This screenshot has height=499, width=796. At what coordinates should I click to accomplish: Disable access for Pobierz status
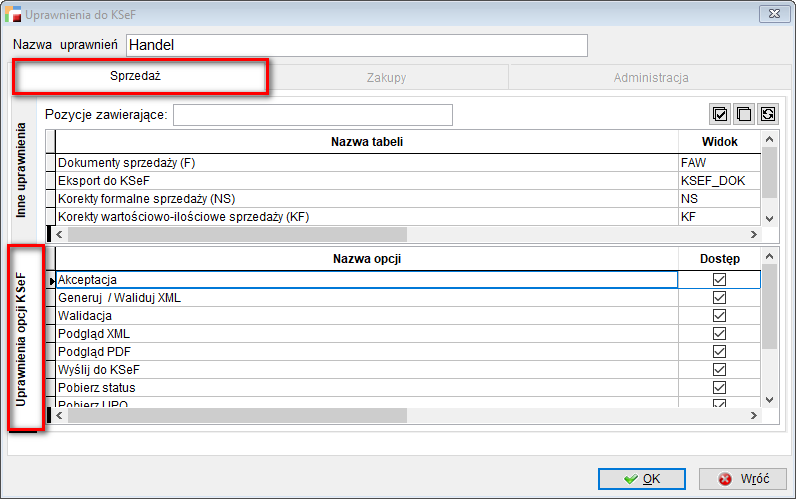coord(719,388)
